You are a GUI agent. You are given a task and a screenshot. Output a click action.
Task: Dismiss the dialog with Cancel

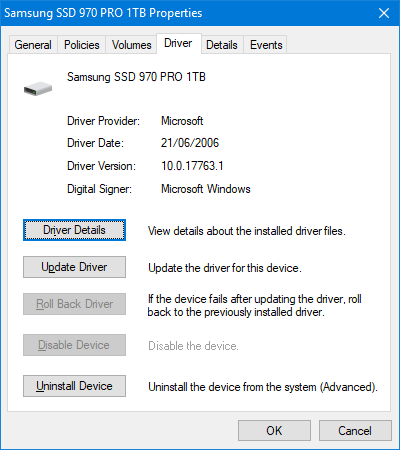pyautogui.click(x=355, y=431)
